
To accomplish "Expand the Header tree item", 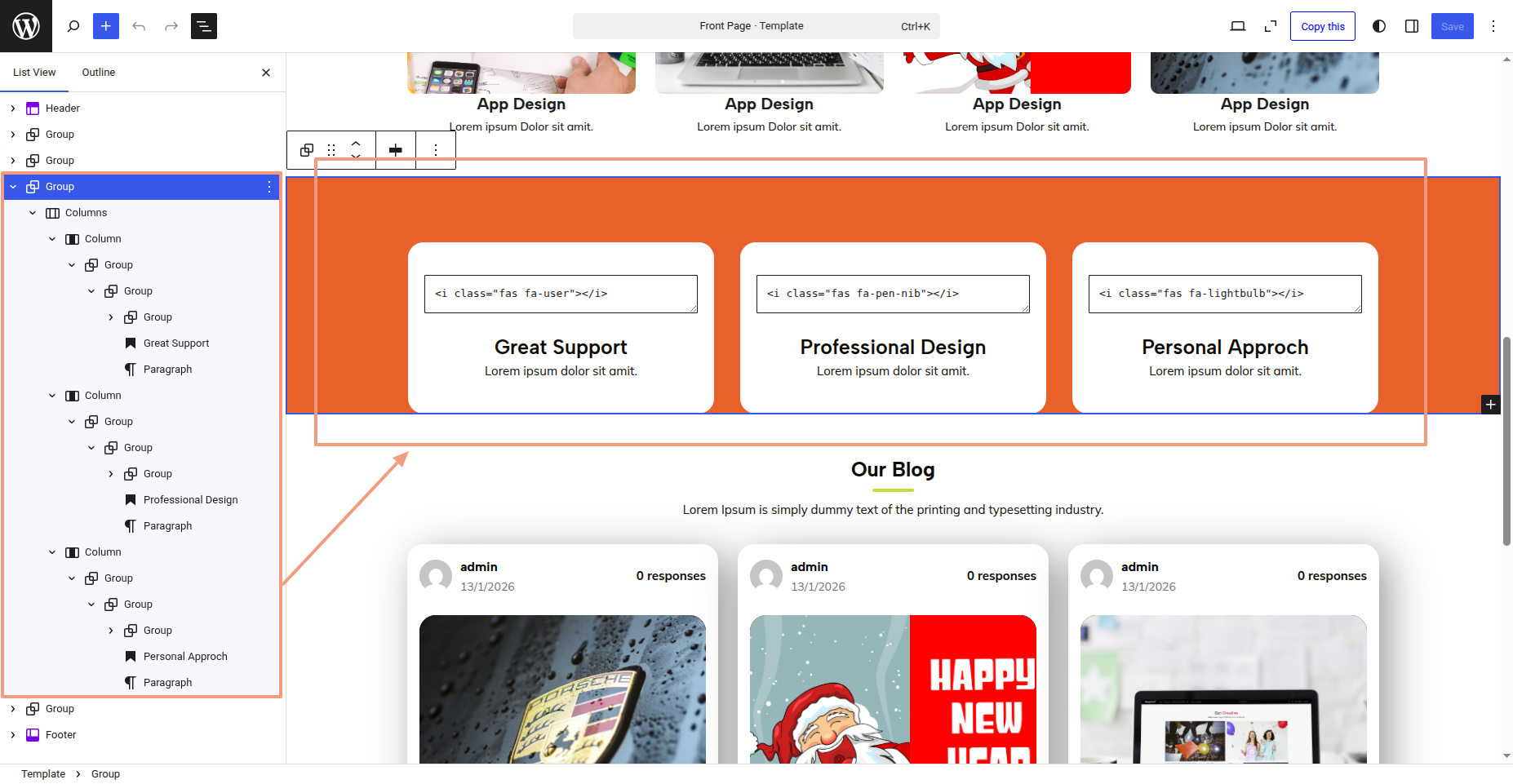I will (x=13, y=109).
